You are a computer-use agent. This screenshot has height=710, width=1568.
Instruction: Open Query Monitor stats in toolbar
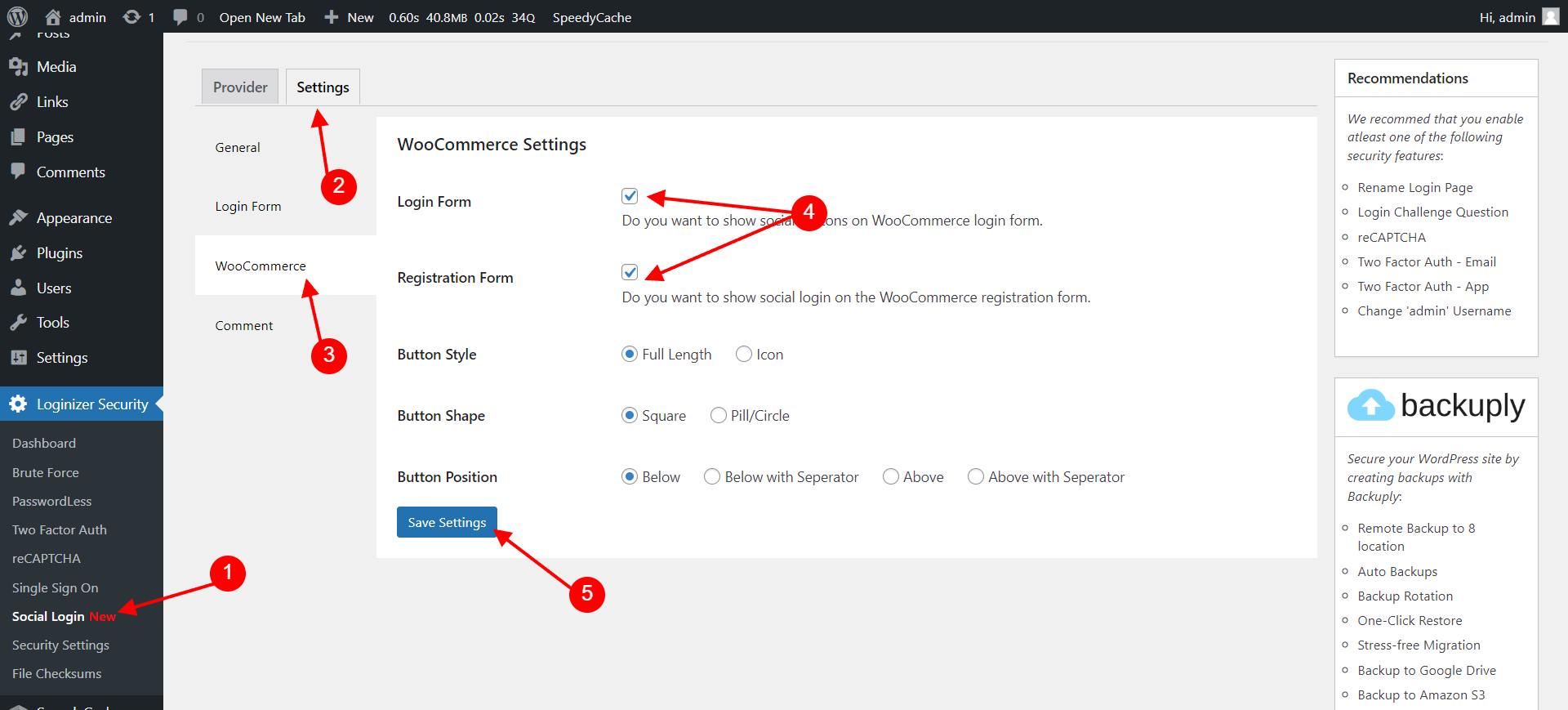[x=461, y=17]
